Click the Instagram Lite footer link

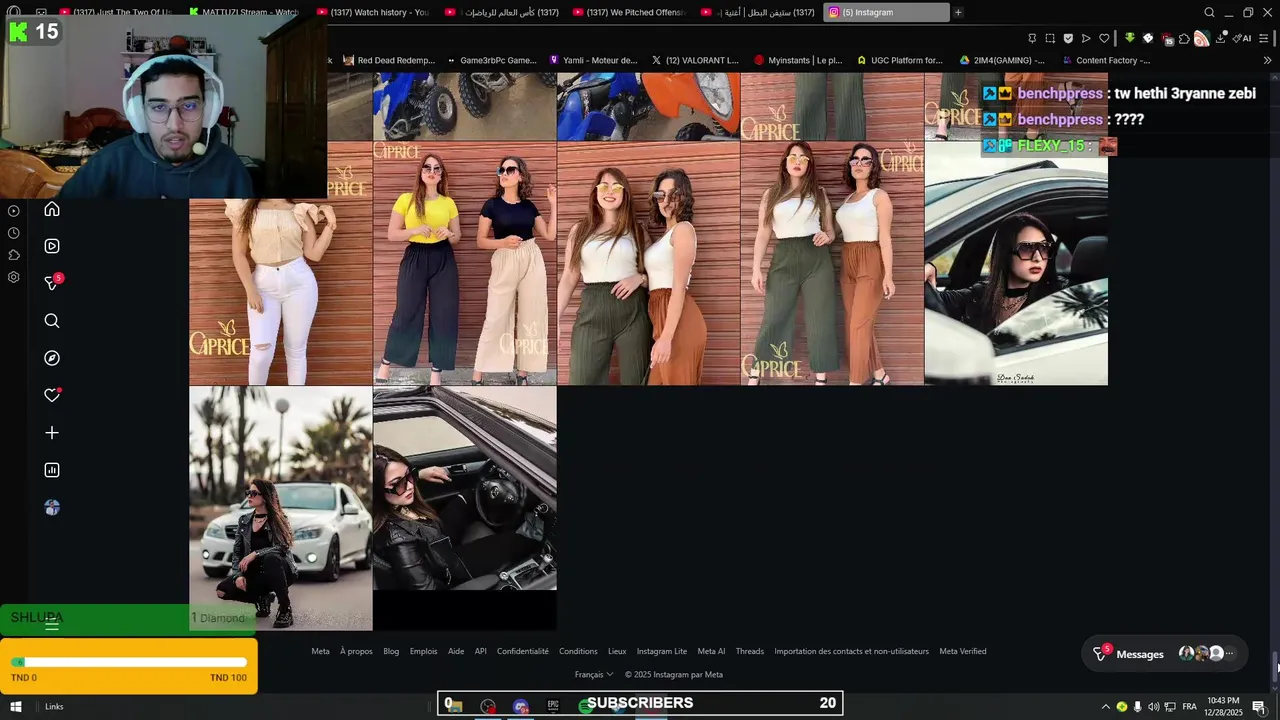point(662,651)
